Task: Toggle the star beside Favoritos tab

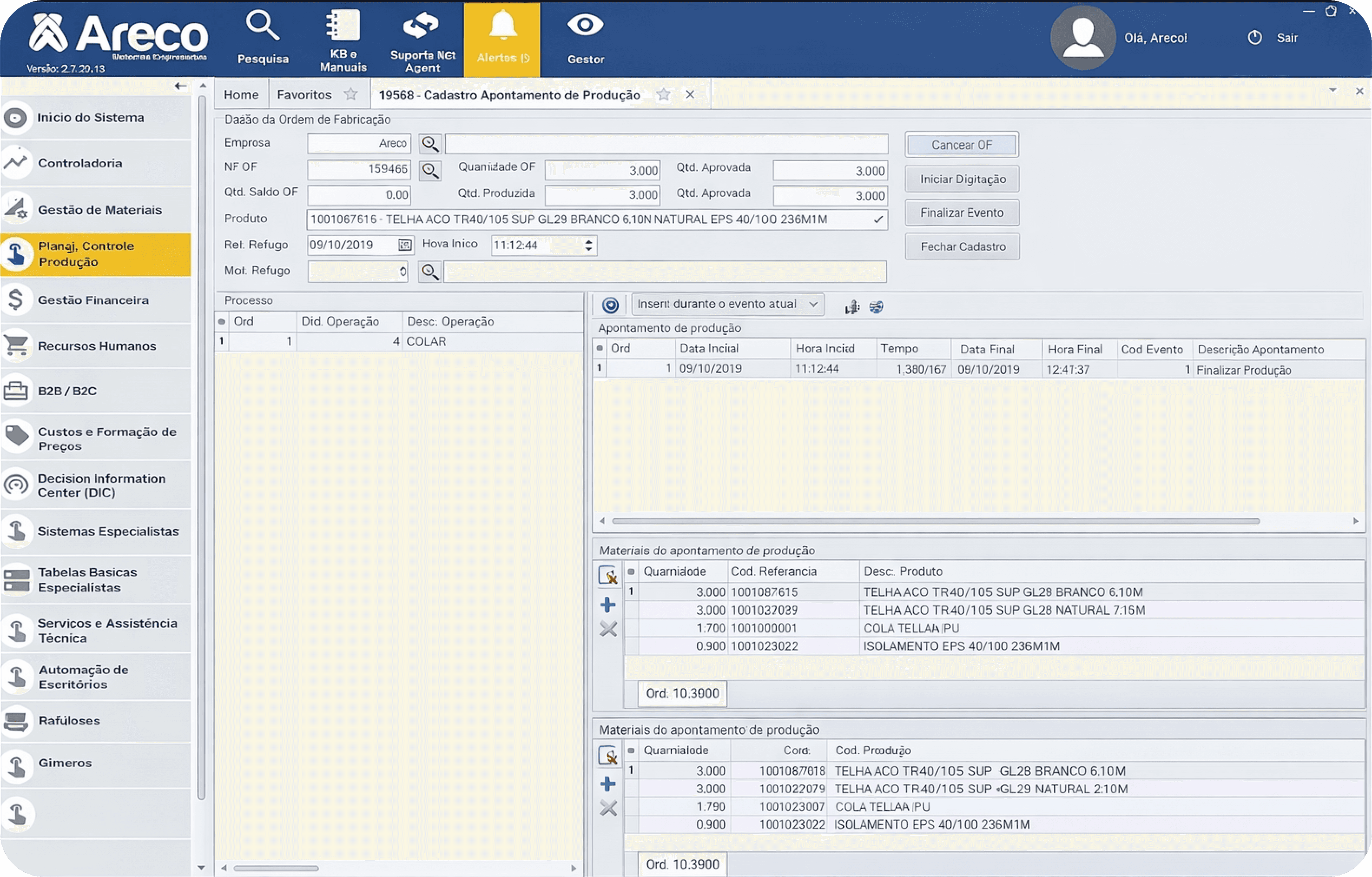Action: [351, 95]
